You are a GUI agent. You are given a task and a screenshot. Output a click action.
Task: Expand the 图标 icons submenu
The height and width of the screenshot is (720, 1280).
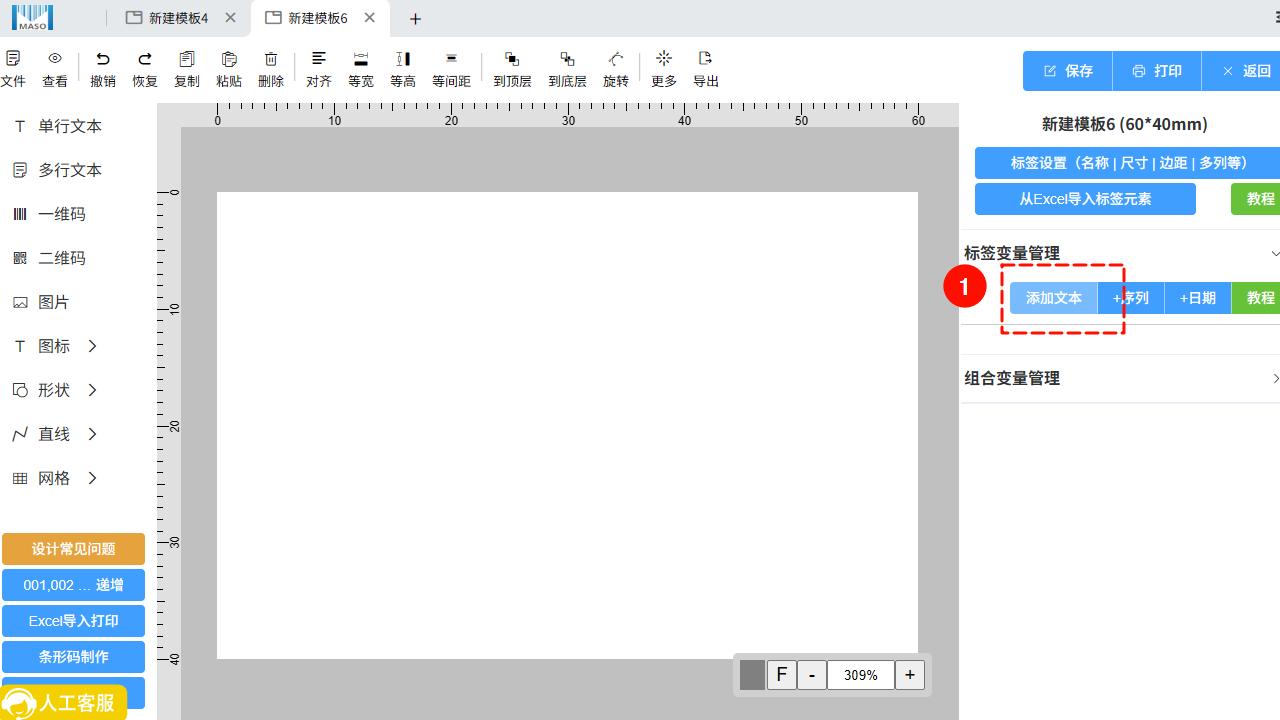[x=92, y=346]
